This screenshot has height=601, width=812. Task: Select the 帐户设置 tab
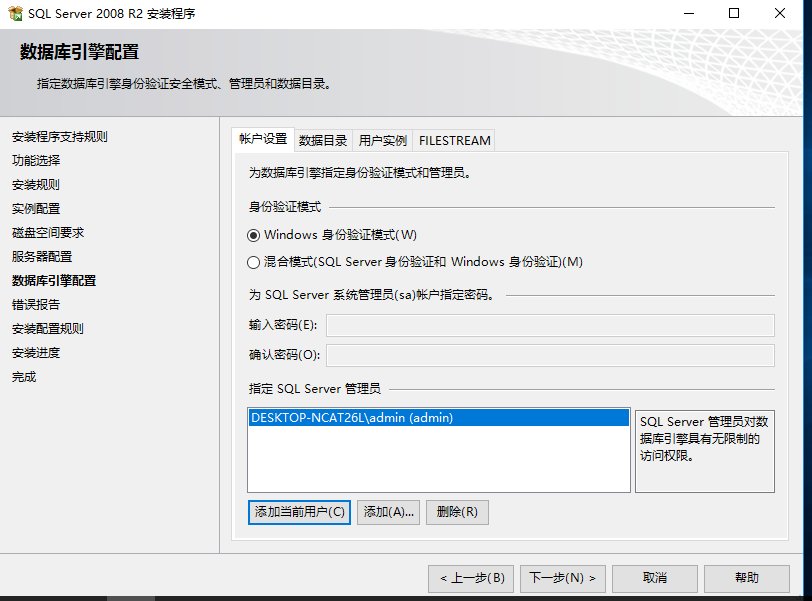[x=263, y=139]
